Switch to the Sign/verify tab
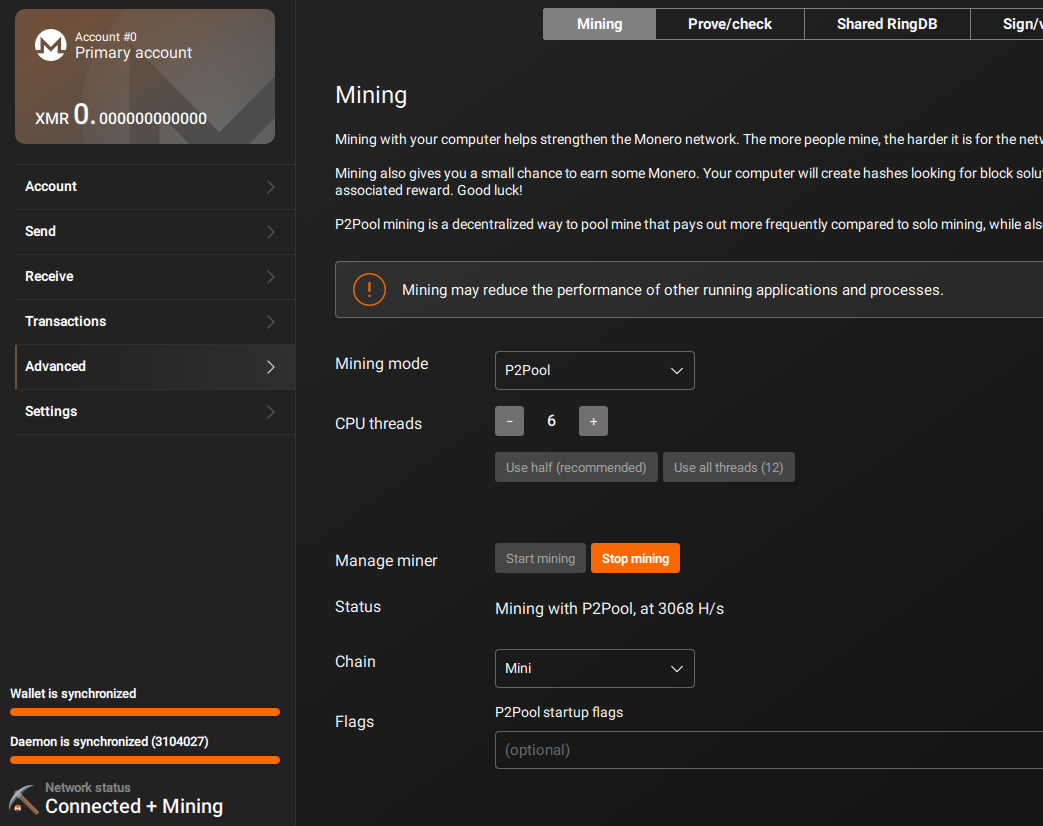The width and height of the screenshot is (1043, 826). click(x=1007, y=24)
